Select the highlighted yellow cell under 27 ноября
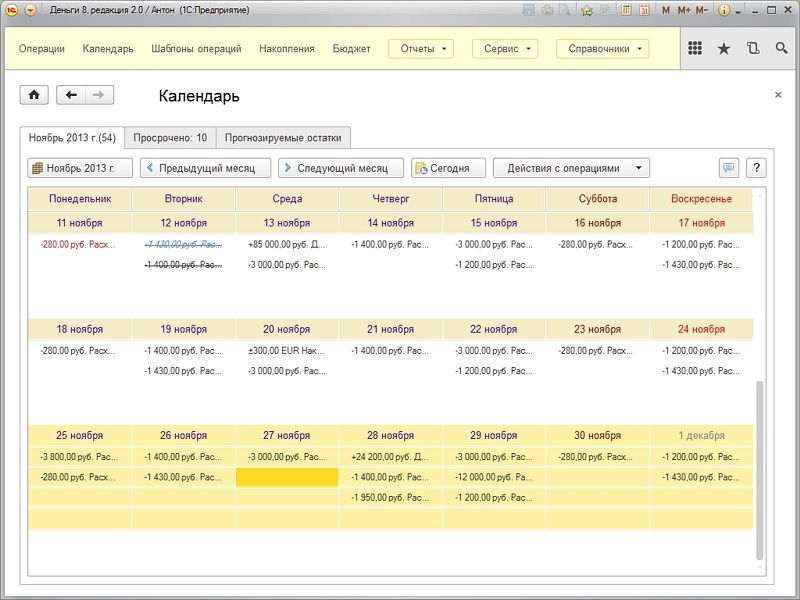The height and width of the screenshot is (600, 800). click(x=287, y=478)
